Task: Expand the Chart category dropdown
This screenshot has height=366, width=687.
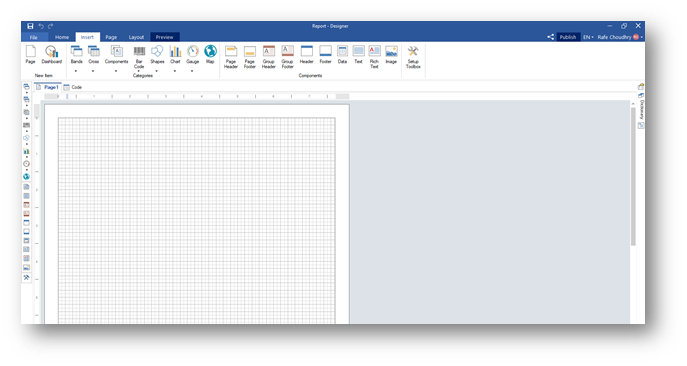Action: pos(175,71)
